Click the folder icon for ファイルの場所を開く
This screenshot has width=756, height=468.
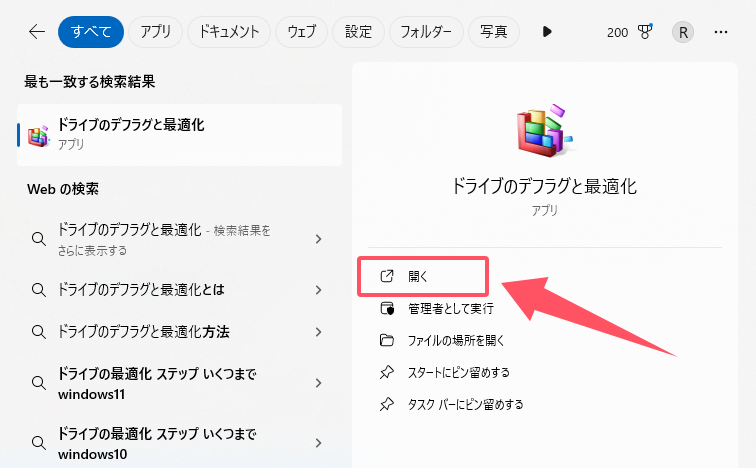[x=387, y=340]
